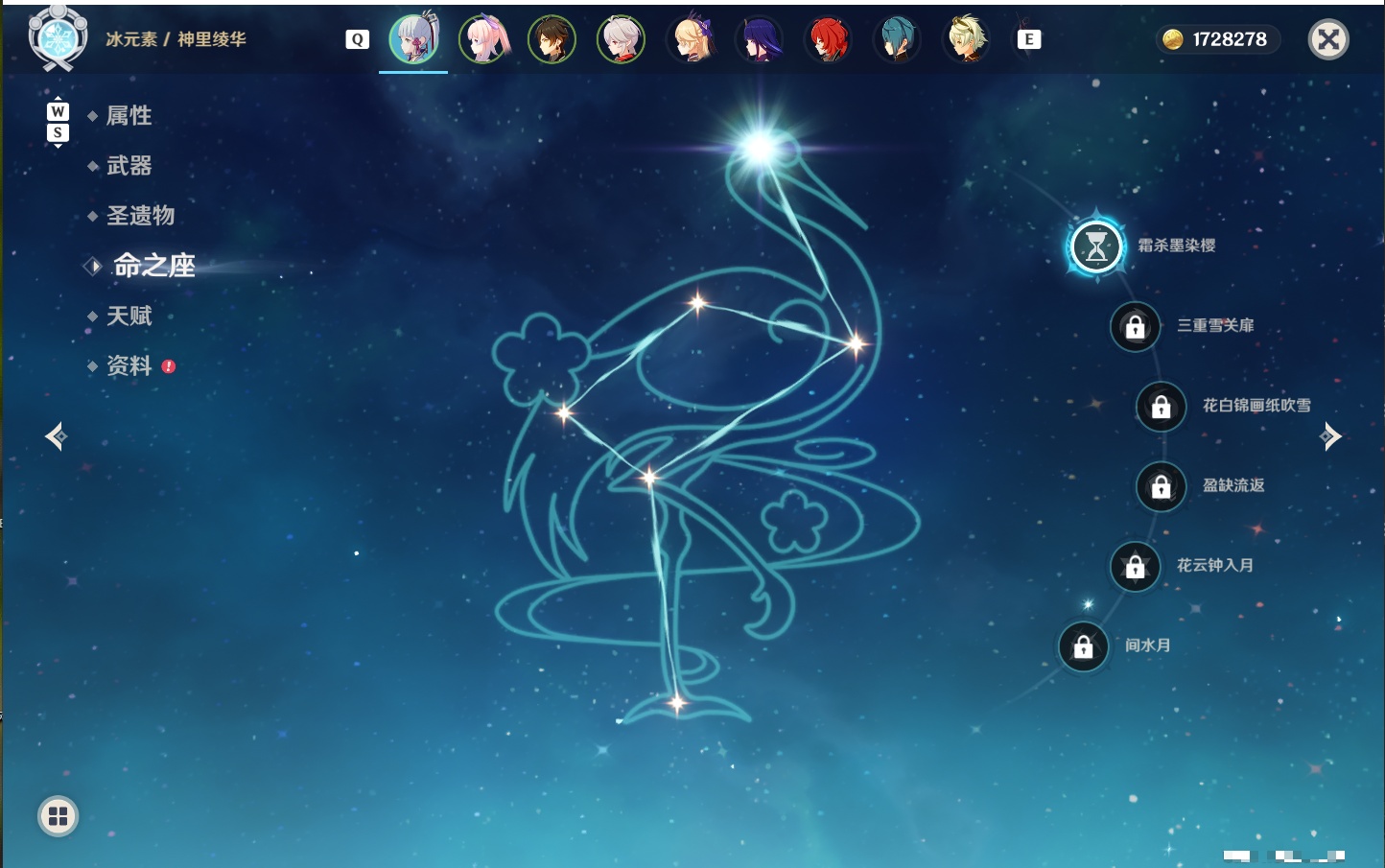This screenshot has height=868, width=1385.
Task: Open the 属性 attributes menu
Action: (x=129, y=116)
